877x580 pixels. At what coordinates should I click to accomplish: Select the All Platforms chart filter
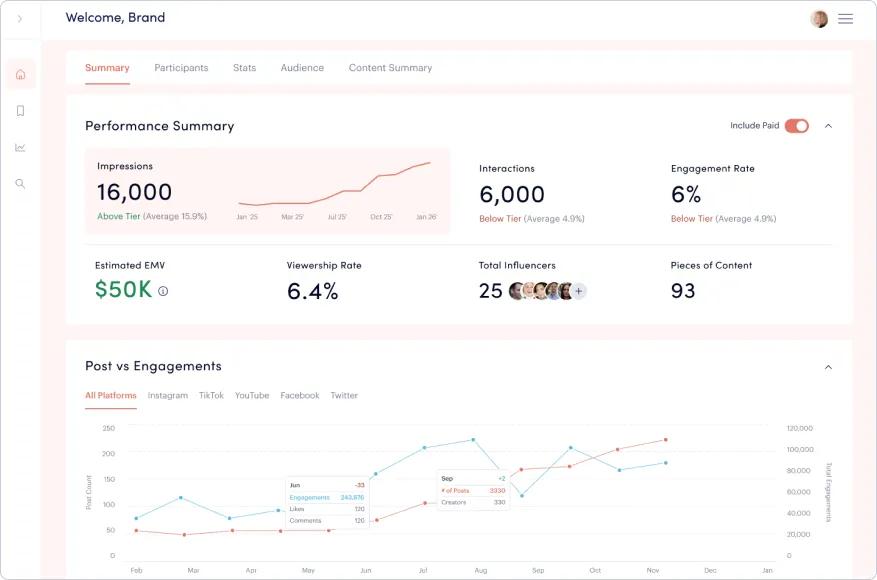coord(111,395)
